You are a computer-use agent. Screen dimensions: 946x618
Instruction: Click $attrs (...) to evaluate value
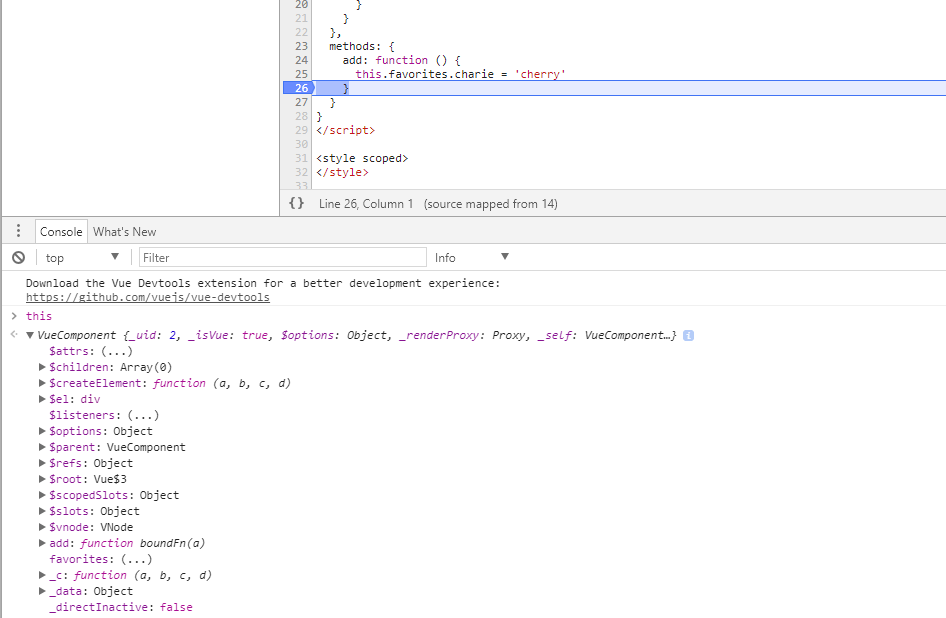tap(115, 352)
